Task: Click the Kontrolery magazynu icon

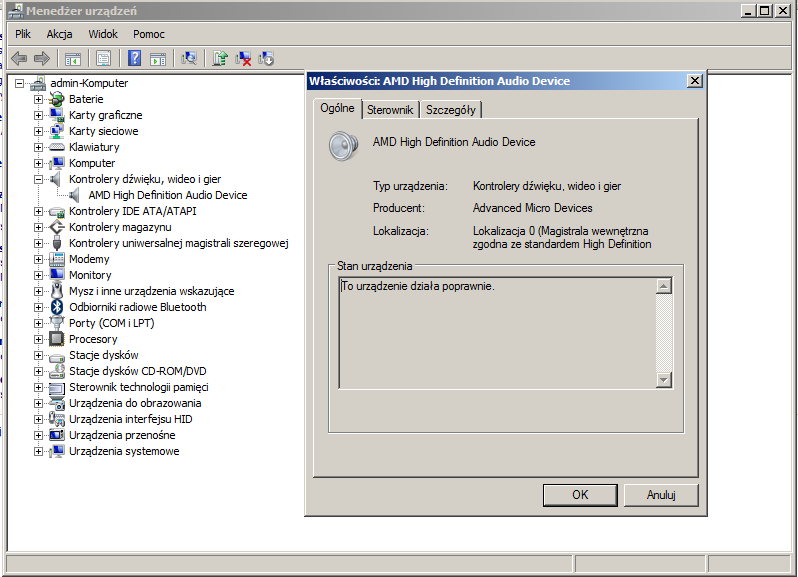Action: (x=56, y=227)
